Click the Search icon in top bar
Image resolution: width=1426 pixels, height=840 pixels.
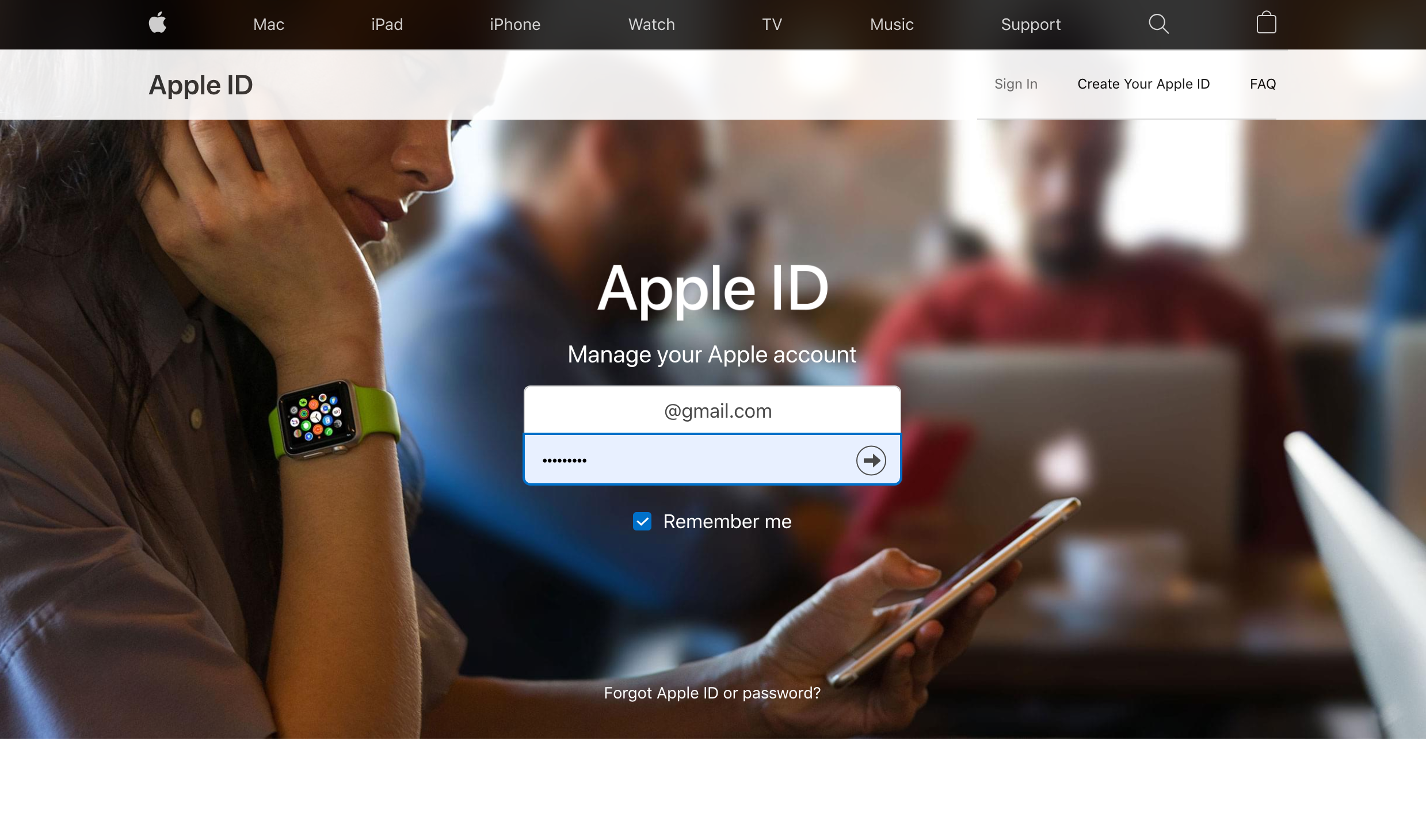(1158, 24)
